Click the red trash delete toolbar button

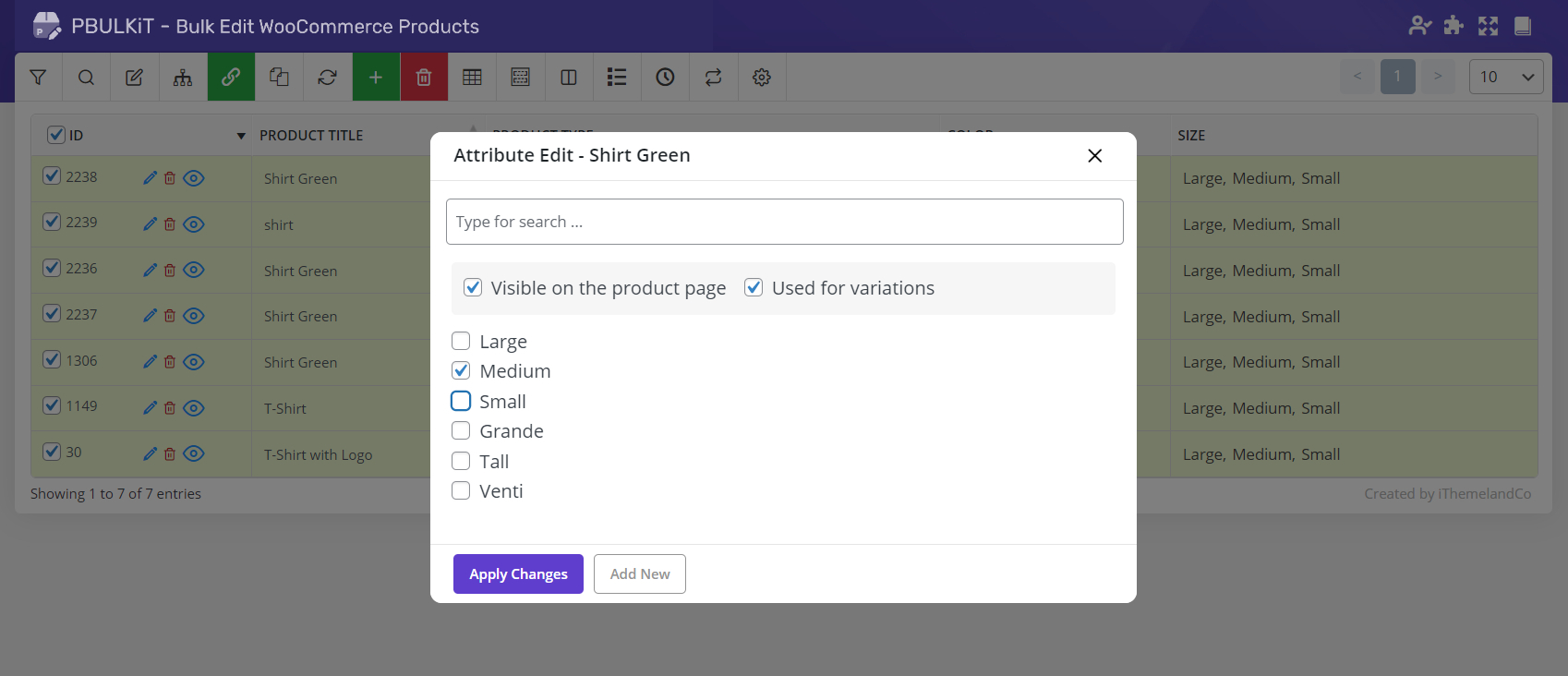[424, 78]
